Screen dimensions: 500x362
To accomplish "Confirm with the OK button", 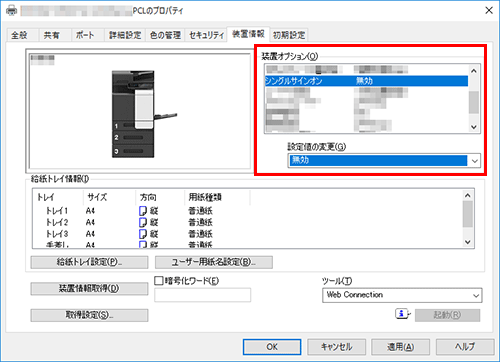I will tap(272, 347).
